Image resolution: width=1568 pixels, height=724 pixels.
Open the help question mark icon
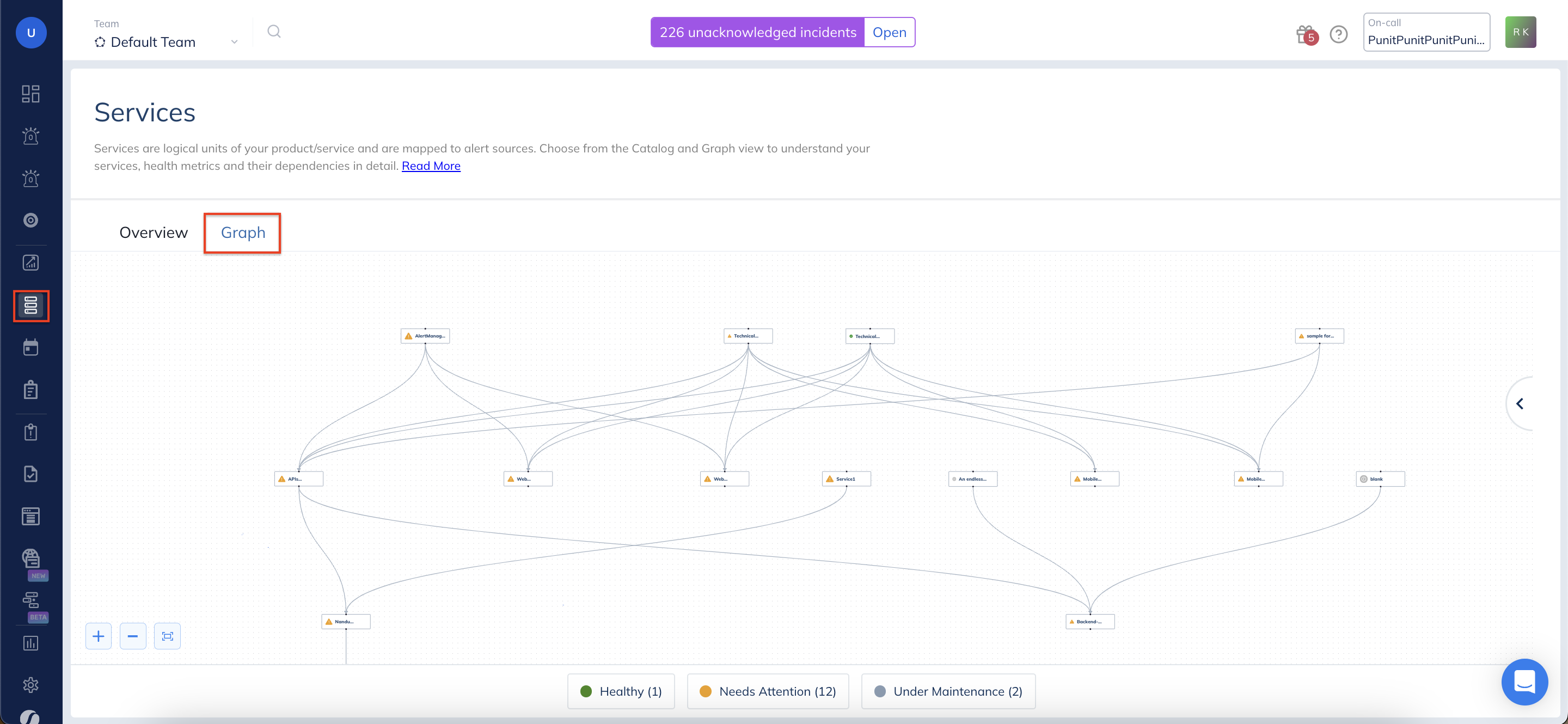point(1338,34)
